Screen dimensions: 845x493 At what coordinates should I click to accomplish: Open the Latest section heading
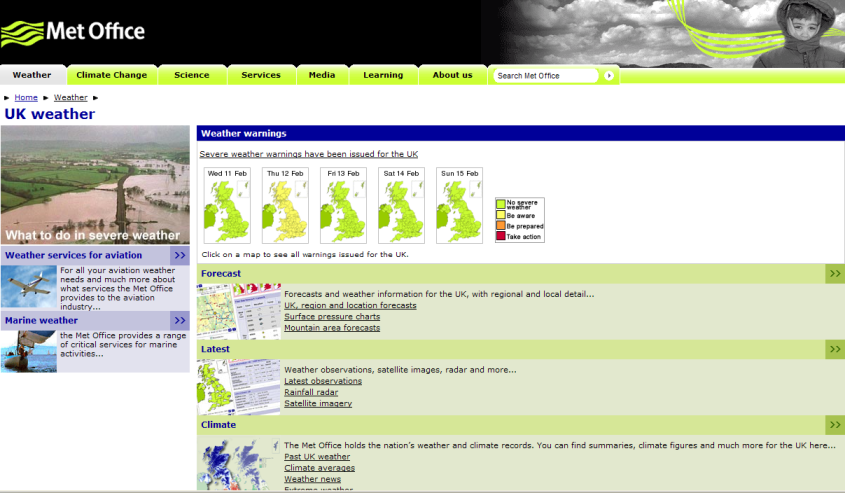(x=215, y=349)
